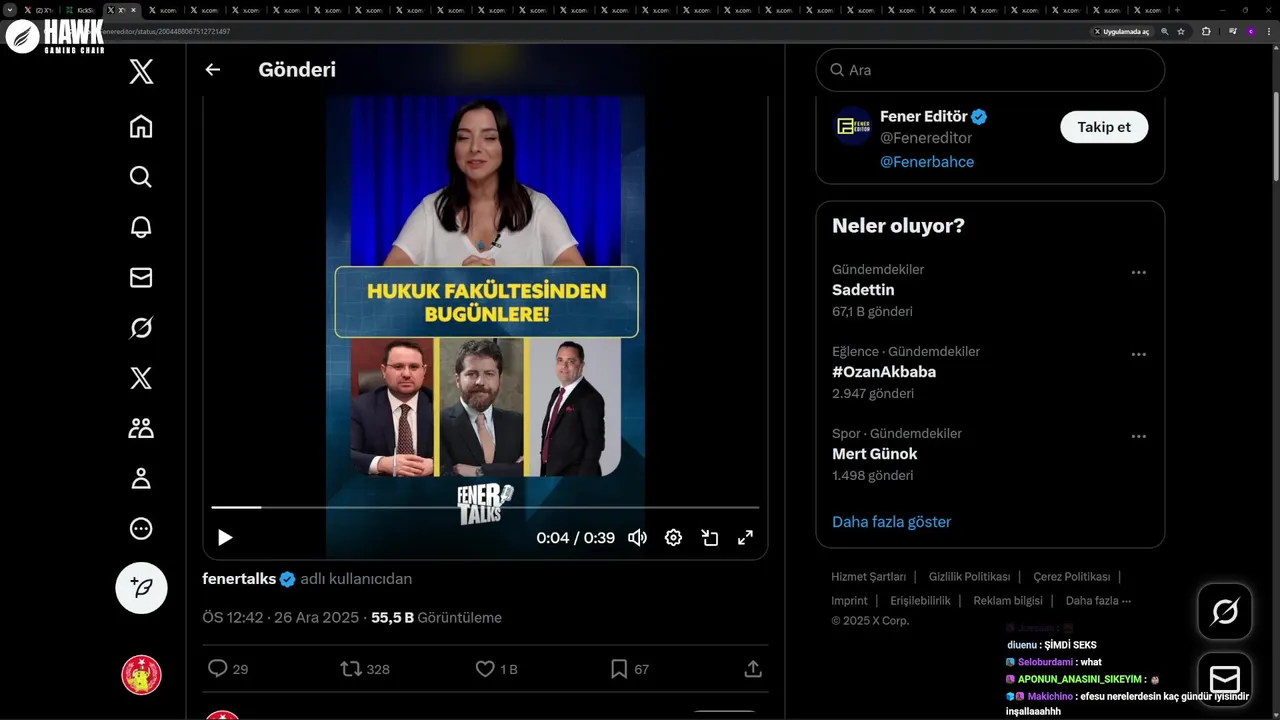This screenshot has width=1280, height=720.
Task: Open More circle-dots sidebar menu
Action: 141,529
